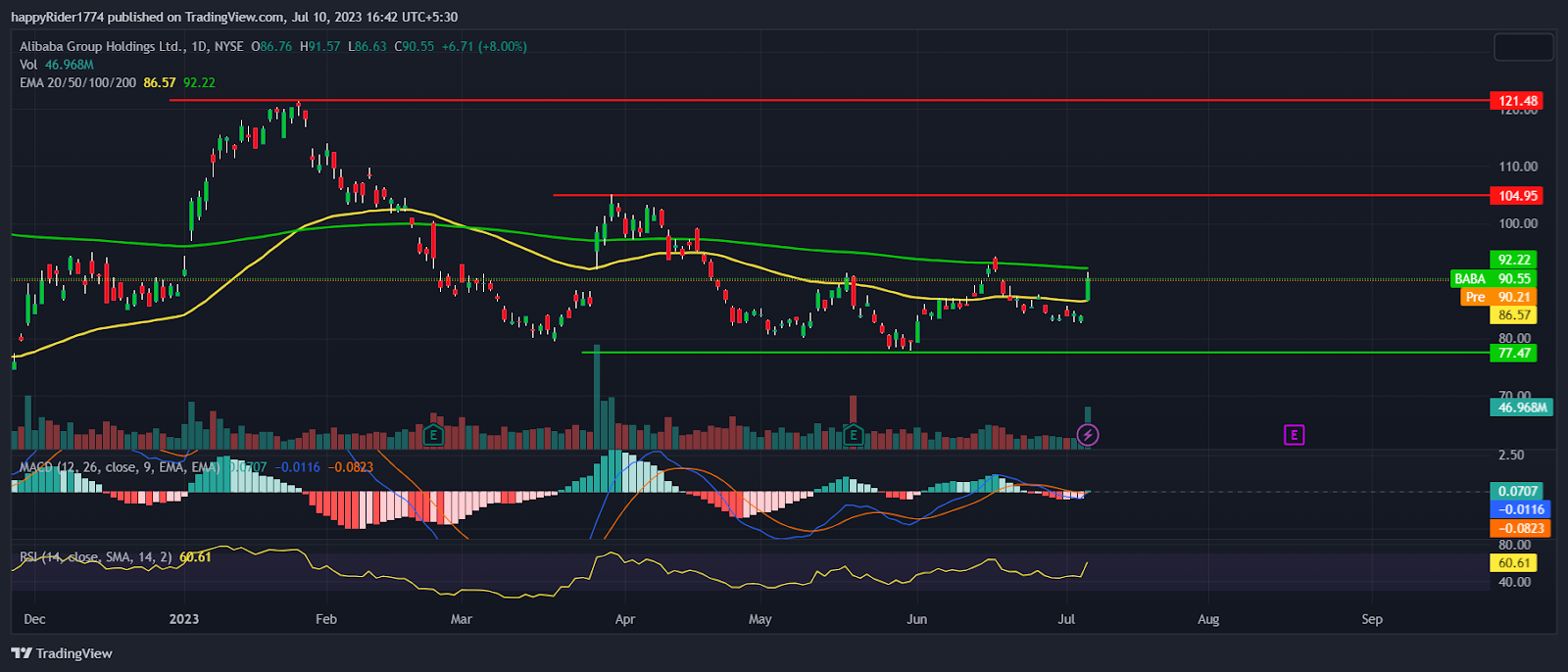
Task: Click the Feb label on time axis
Action: tap(326, 619)
